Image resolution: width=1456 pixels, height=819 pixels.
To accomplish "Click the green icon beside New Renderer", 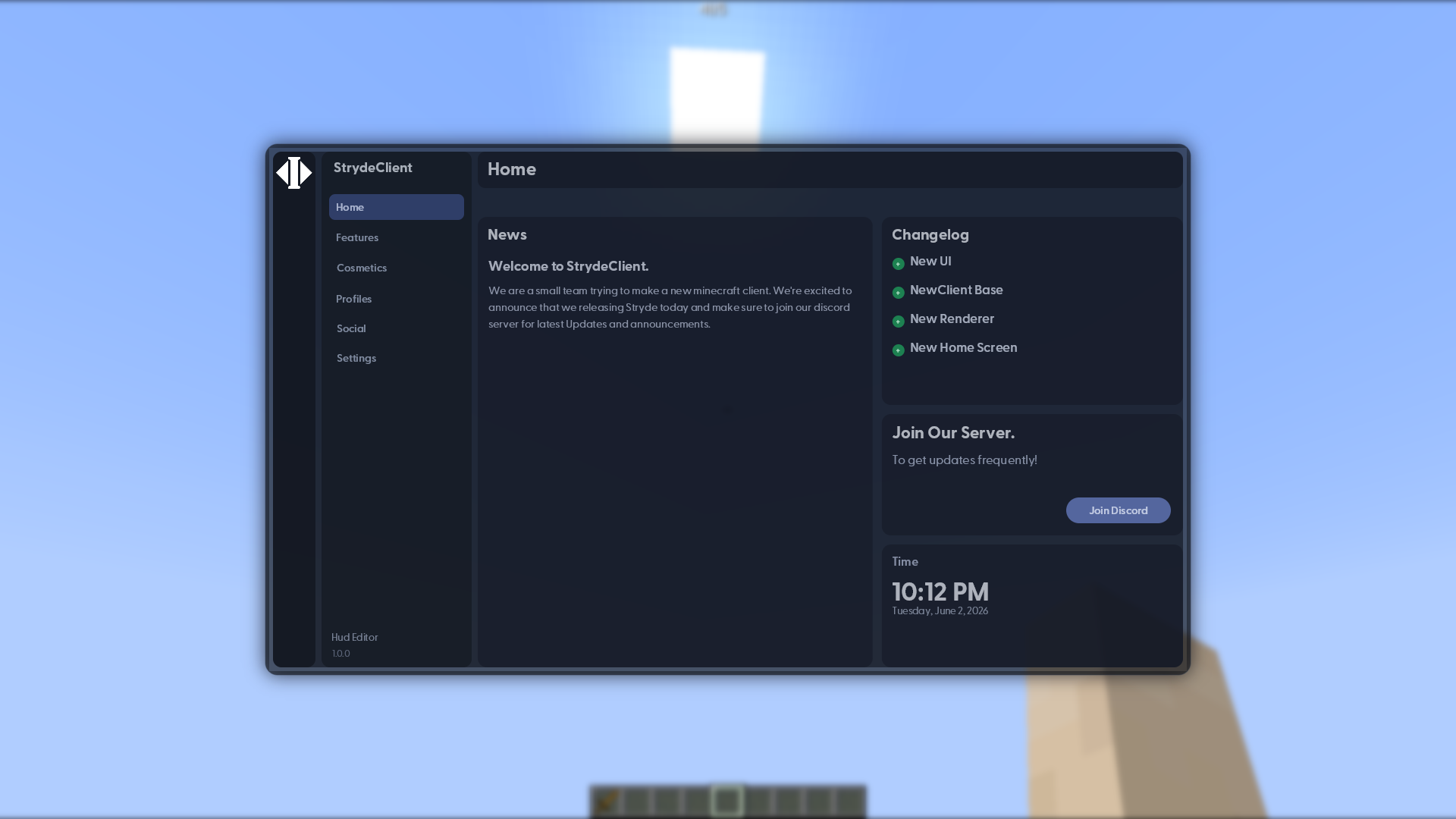I will (898, 322).
